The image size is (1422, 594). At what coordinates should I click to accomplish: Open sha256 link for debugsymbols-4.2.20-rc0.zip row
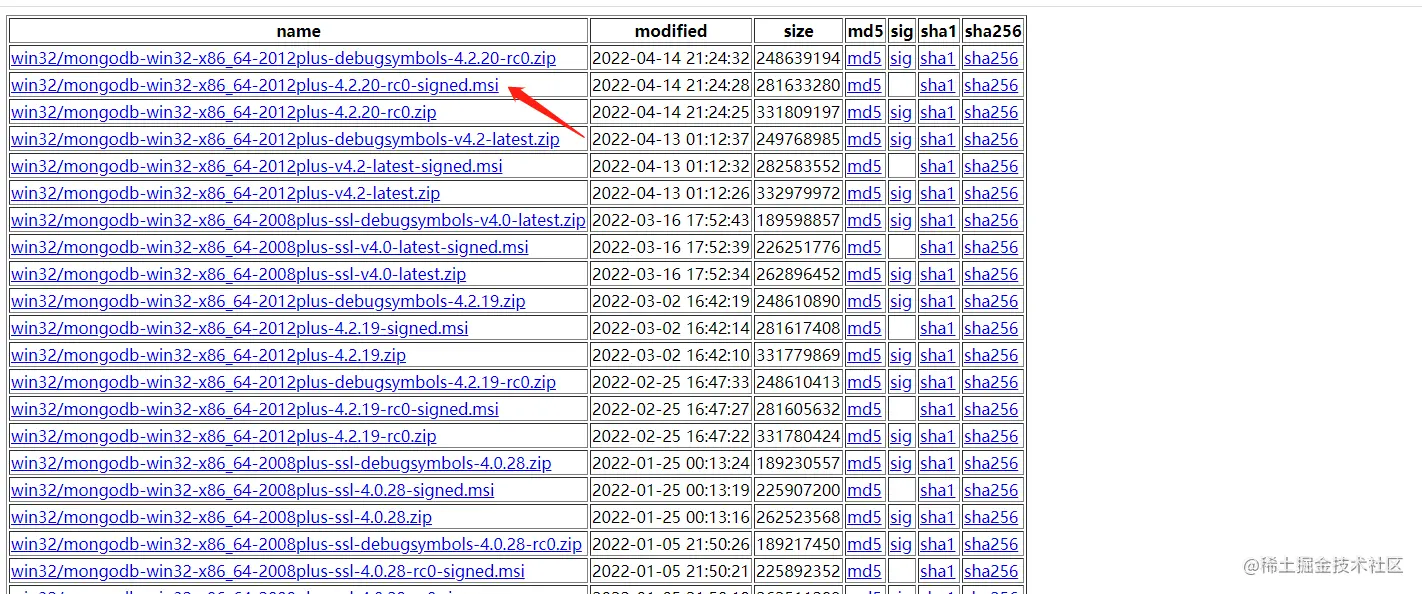tap(991, 58)
